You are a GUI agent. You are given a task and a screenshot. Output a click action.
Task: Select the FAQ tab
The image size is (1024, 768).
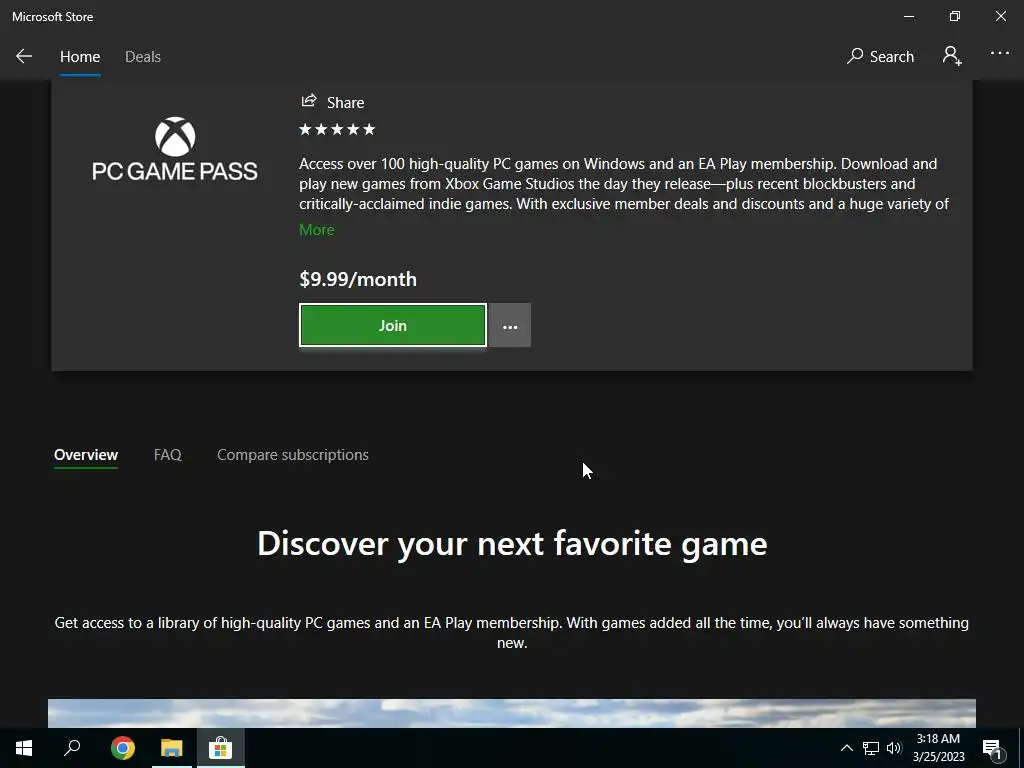click(168, 455)
